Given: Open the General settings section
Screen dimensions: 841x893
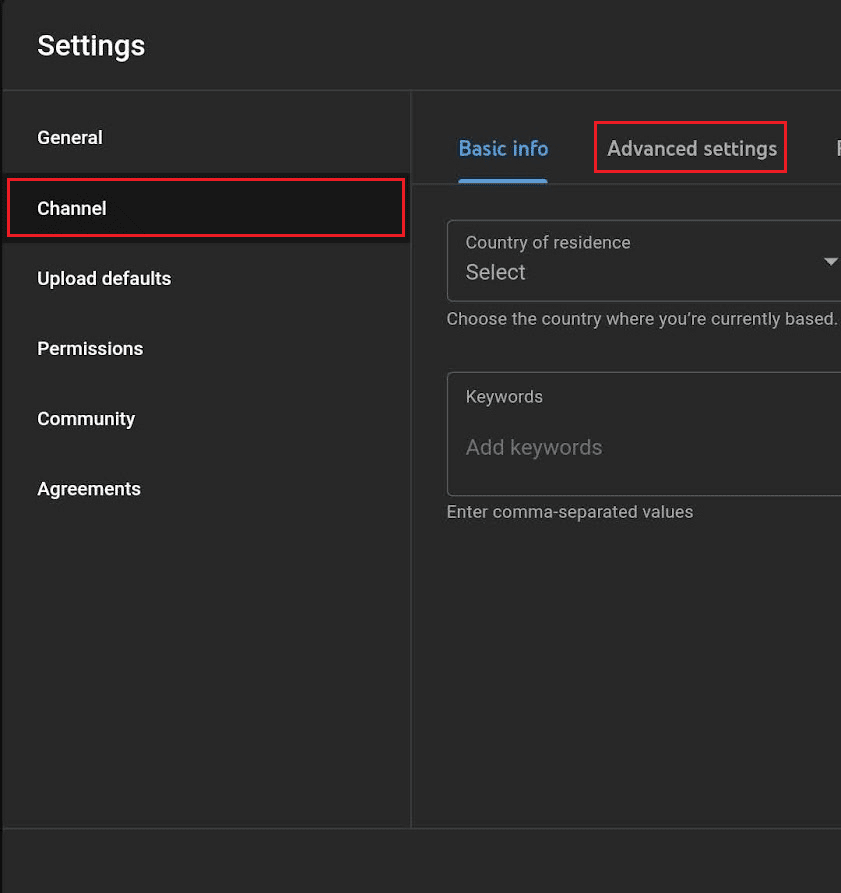Looking at the screenshot, I should pyautogui.click(x=70, y=138).
